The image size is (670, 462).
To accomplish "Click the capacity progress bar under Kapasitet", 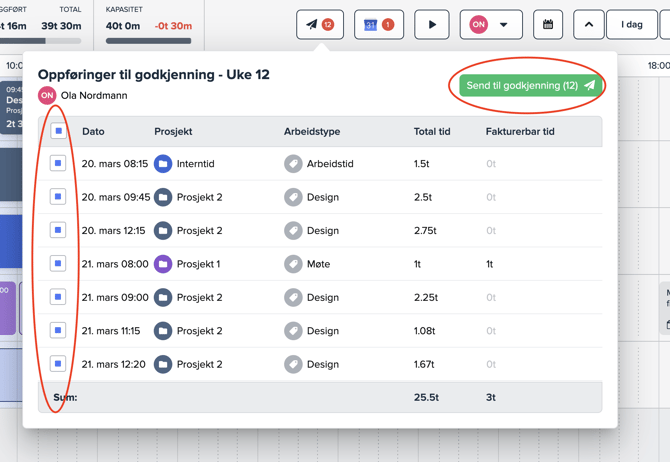I will (x=148, y=41).
